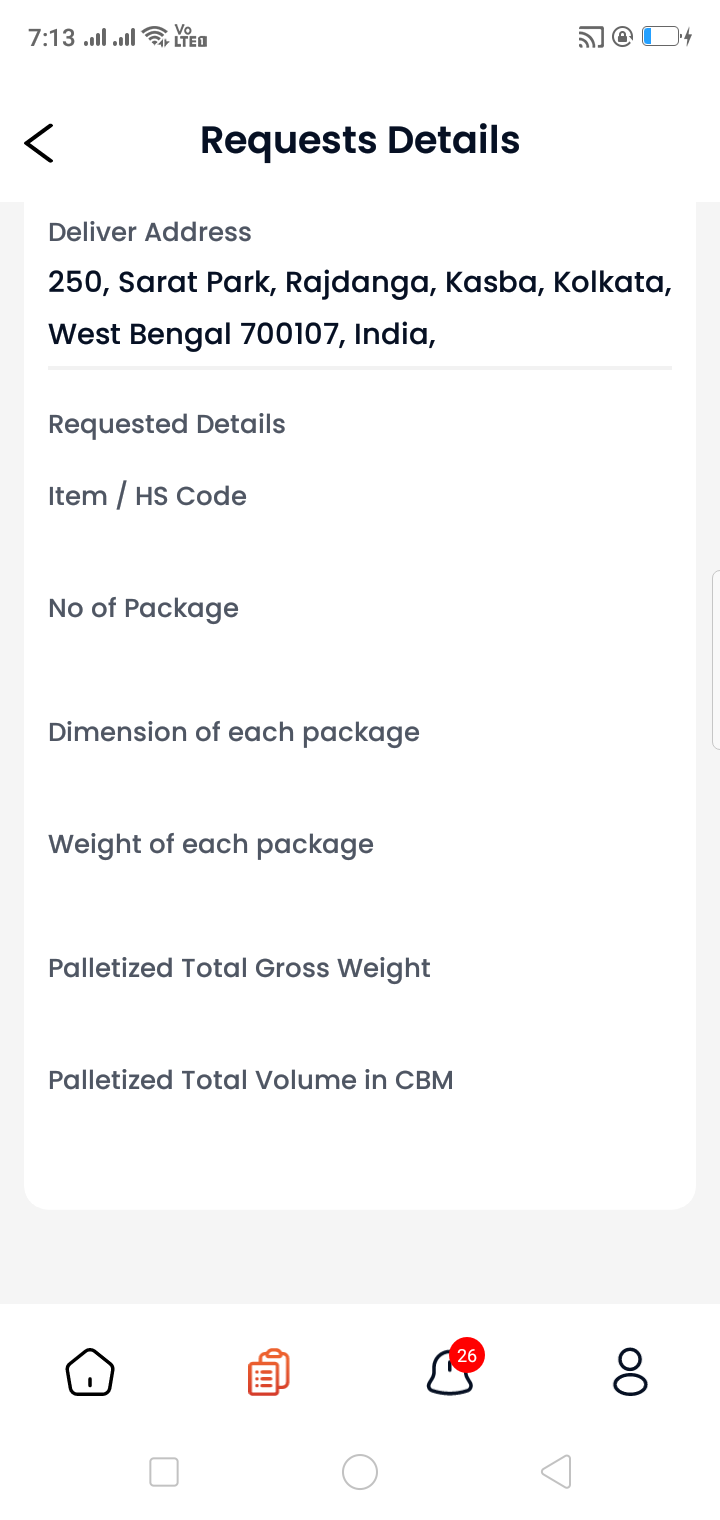Tap Android back triangle button

[x=556, y=1472]
